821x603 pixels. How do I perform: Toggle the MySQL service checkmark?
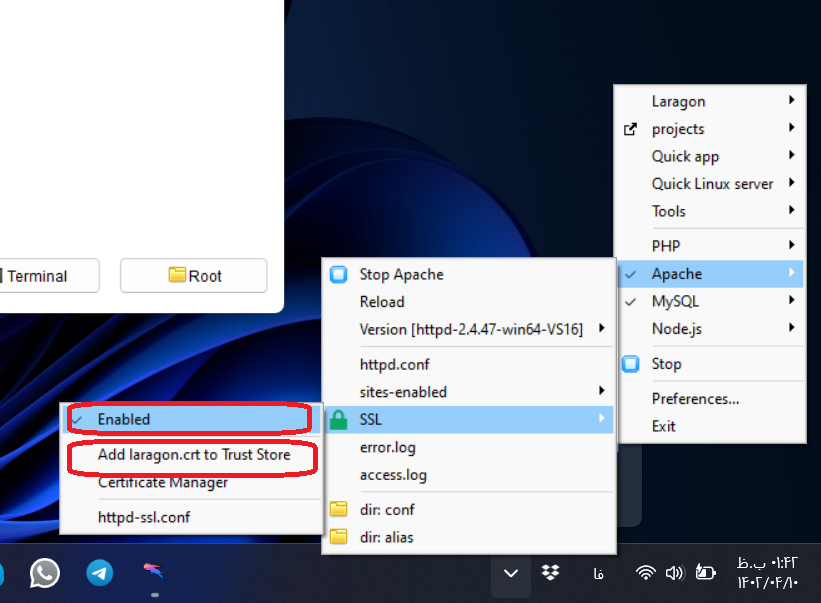631,302
